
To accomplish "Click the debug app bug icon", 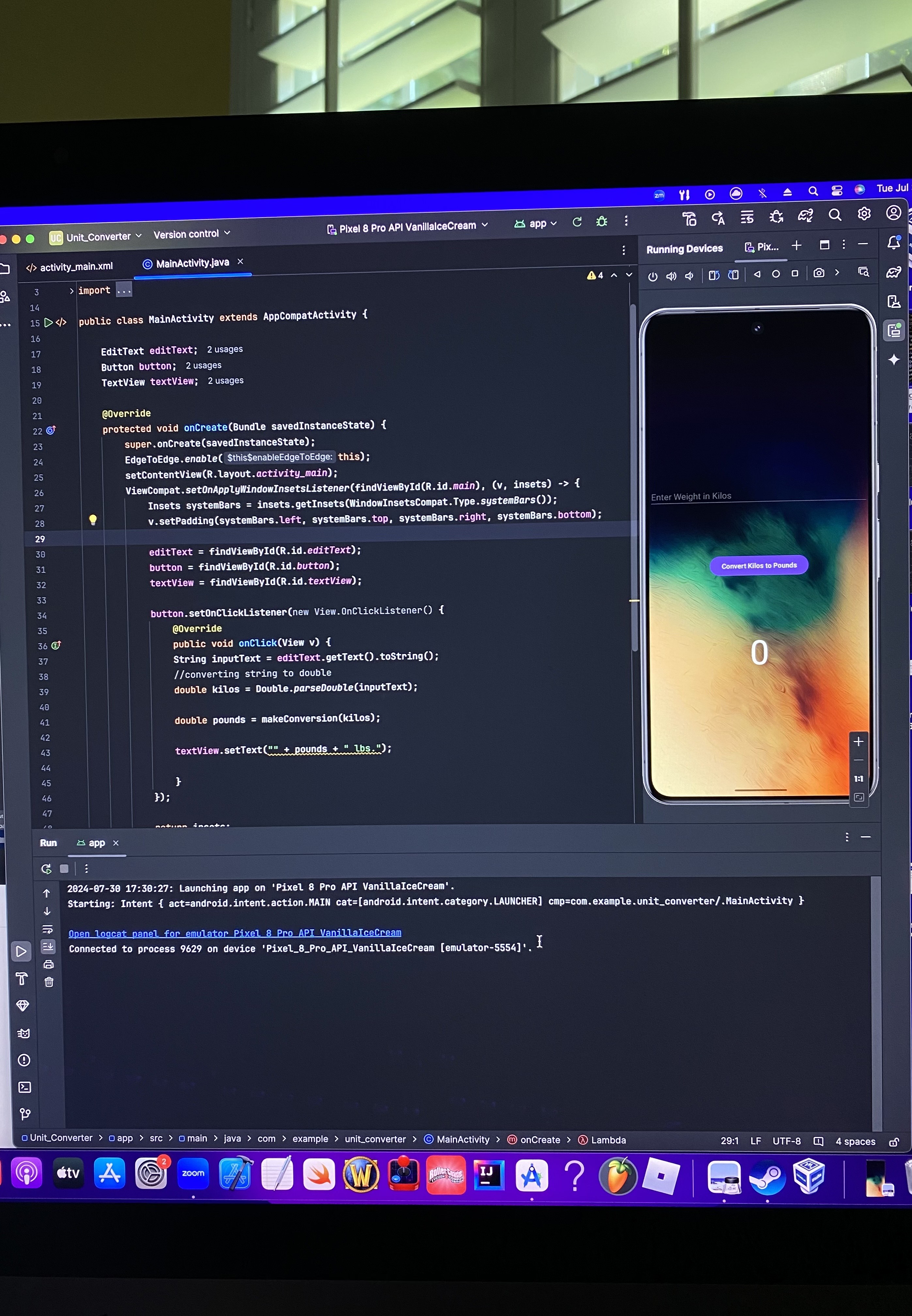I will click(601, 222).
